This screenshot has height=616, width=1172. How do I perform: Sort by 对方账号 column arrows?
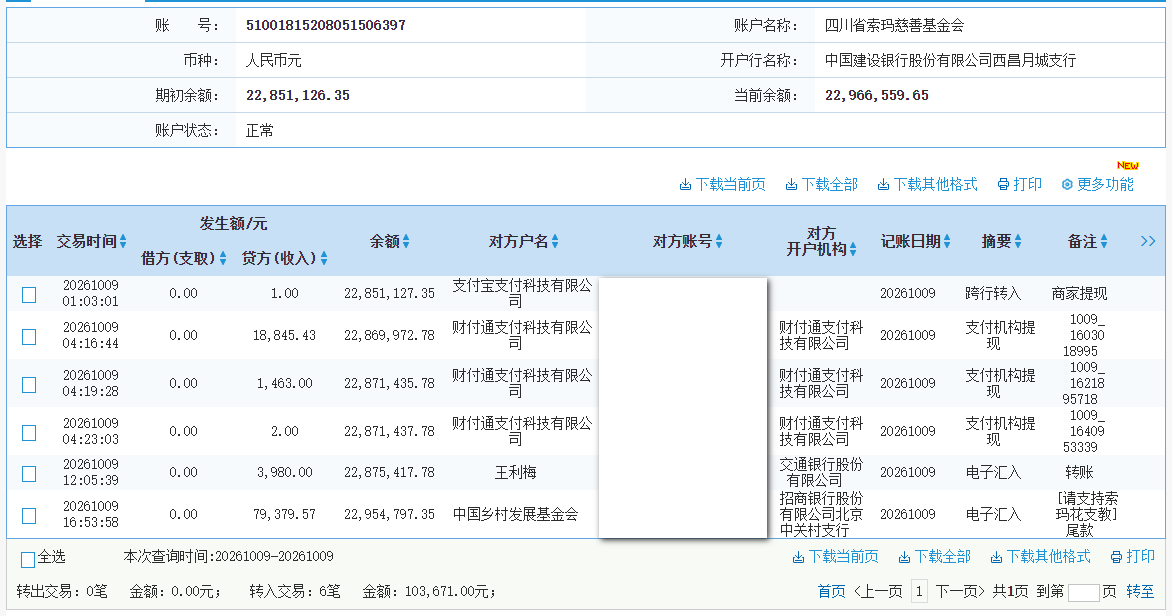[x=719, y=241]
